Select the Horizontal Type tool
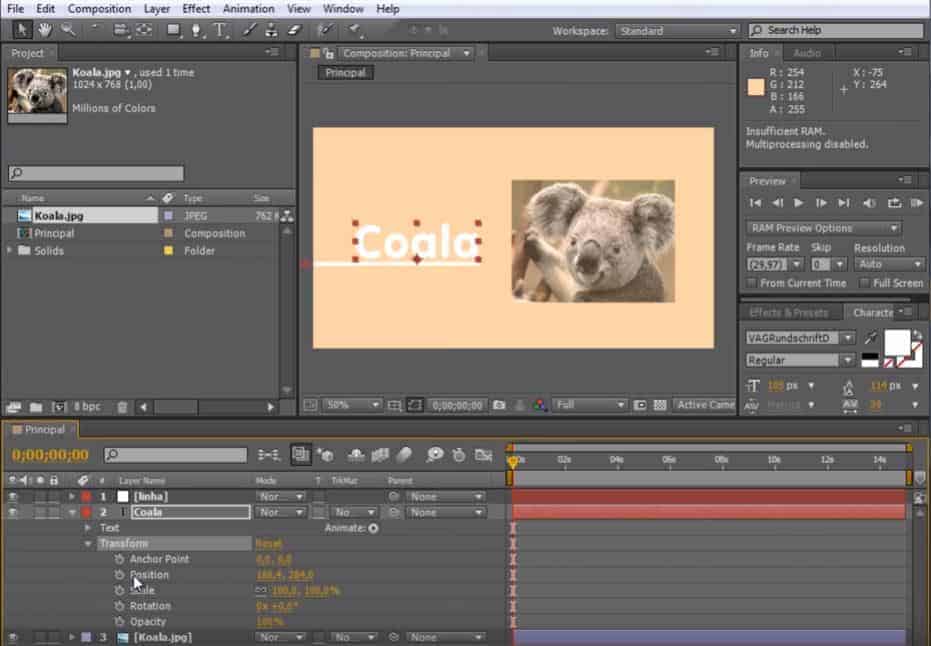This screenshot has width=931, height=646. [x=220, y=30]
